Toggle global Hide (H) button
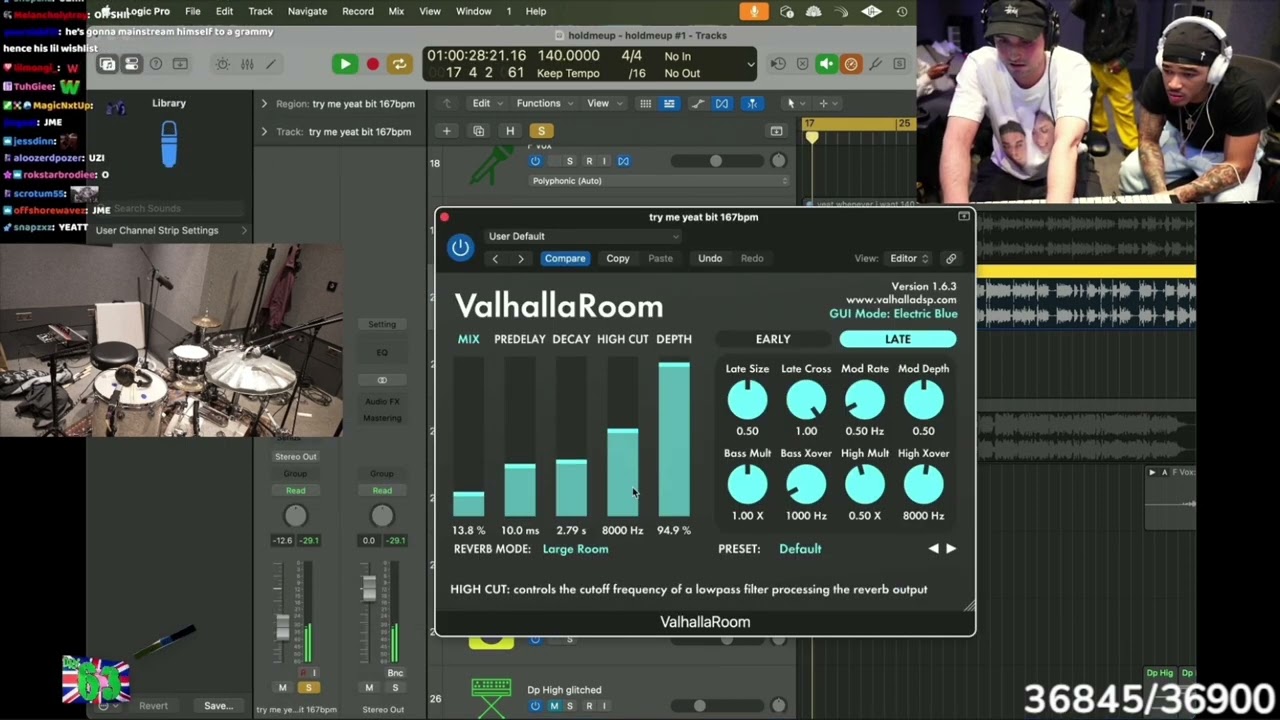The image size is (1280, 720). tap(510, 131)
